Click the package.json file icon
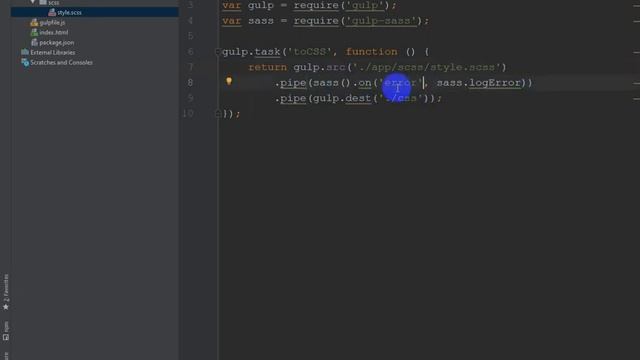The image size is (640, 360). (34, 42)
